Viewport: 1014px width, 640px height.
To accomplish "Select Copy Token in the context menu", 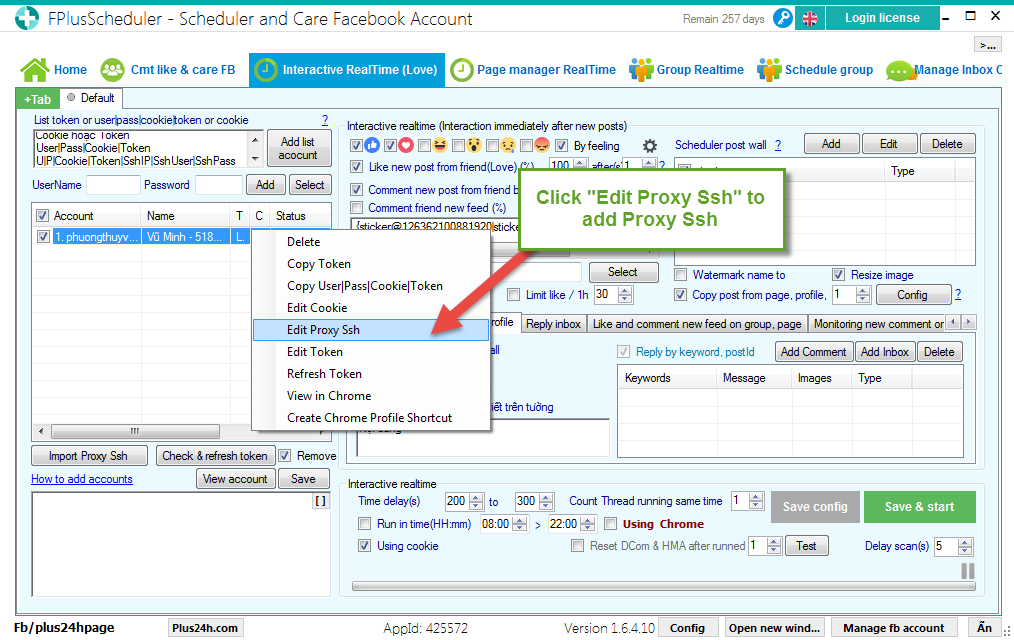I will coord(371,264).
